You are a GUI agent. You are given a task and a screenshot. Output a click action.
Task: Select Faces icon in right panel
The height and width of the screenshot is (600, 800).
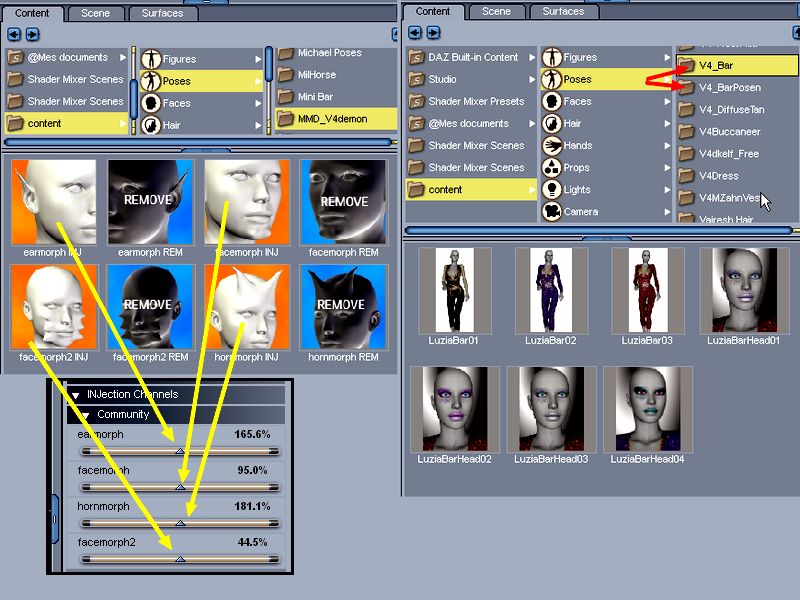[552, 102]
